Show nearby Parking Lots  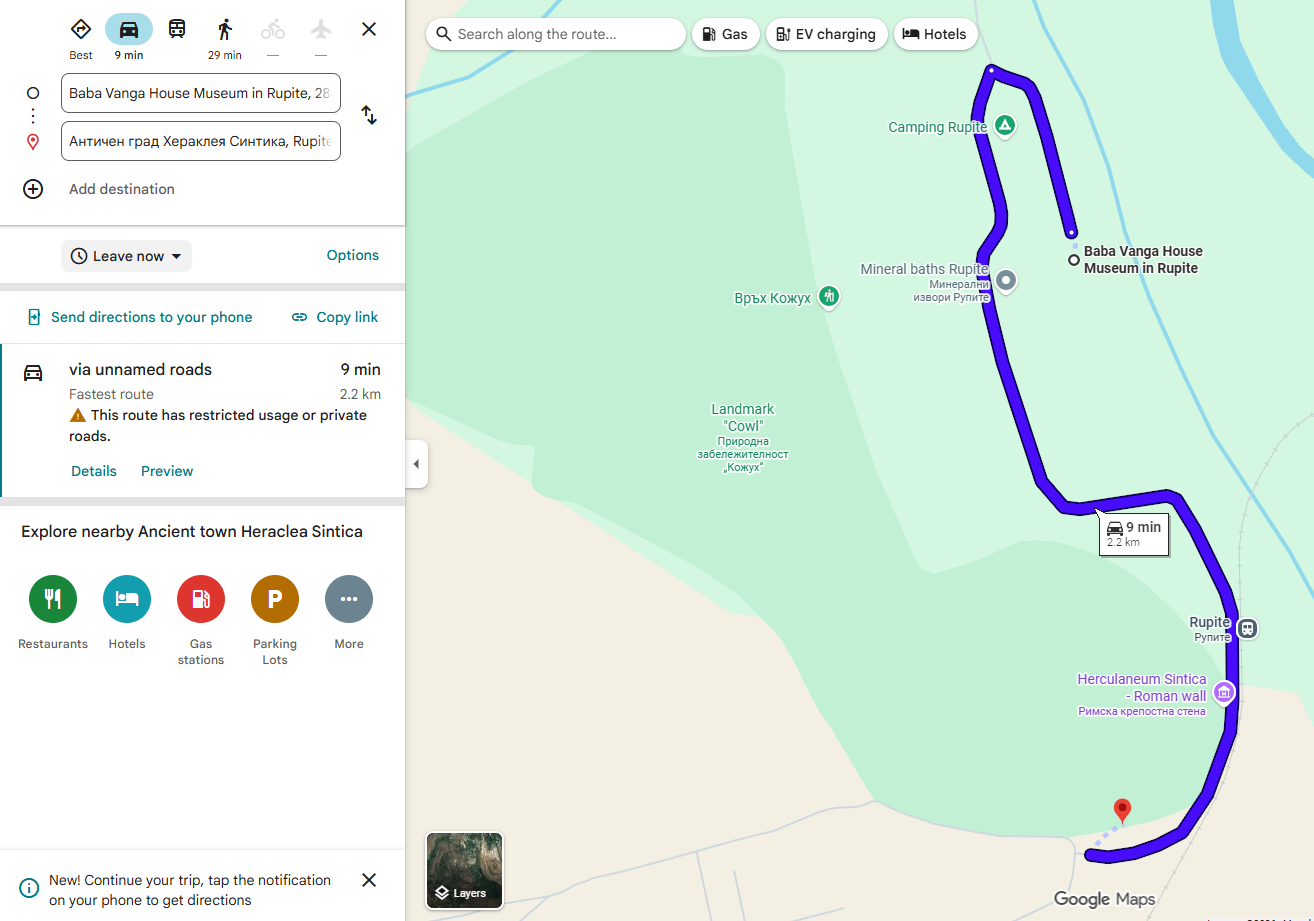tap(275, 600)
